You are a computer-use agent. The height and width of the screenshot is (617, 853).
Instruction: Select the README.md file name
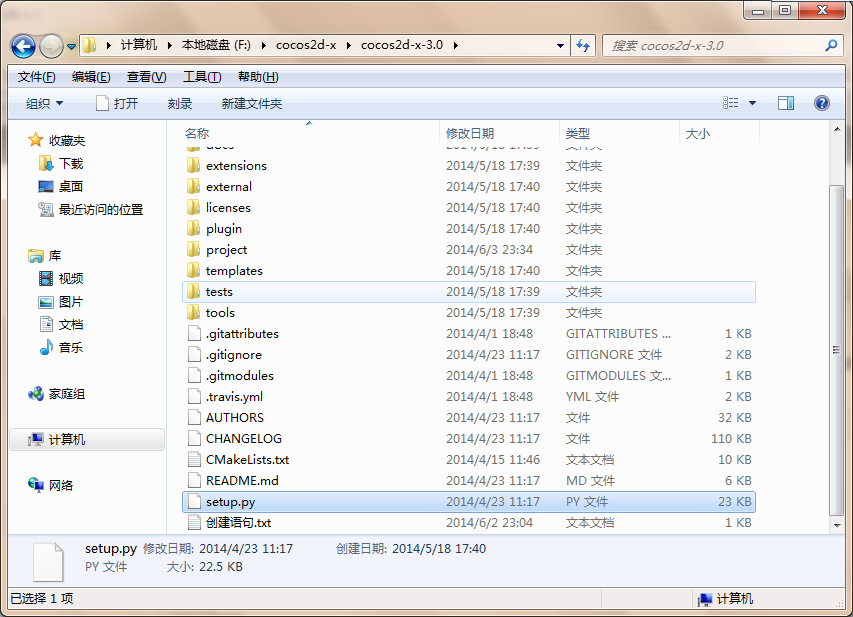[x=242, y=481]
